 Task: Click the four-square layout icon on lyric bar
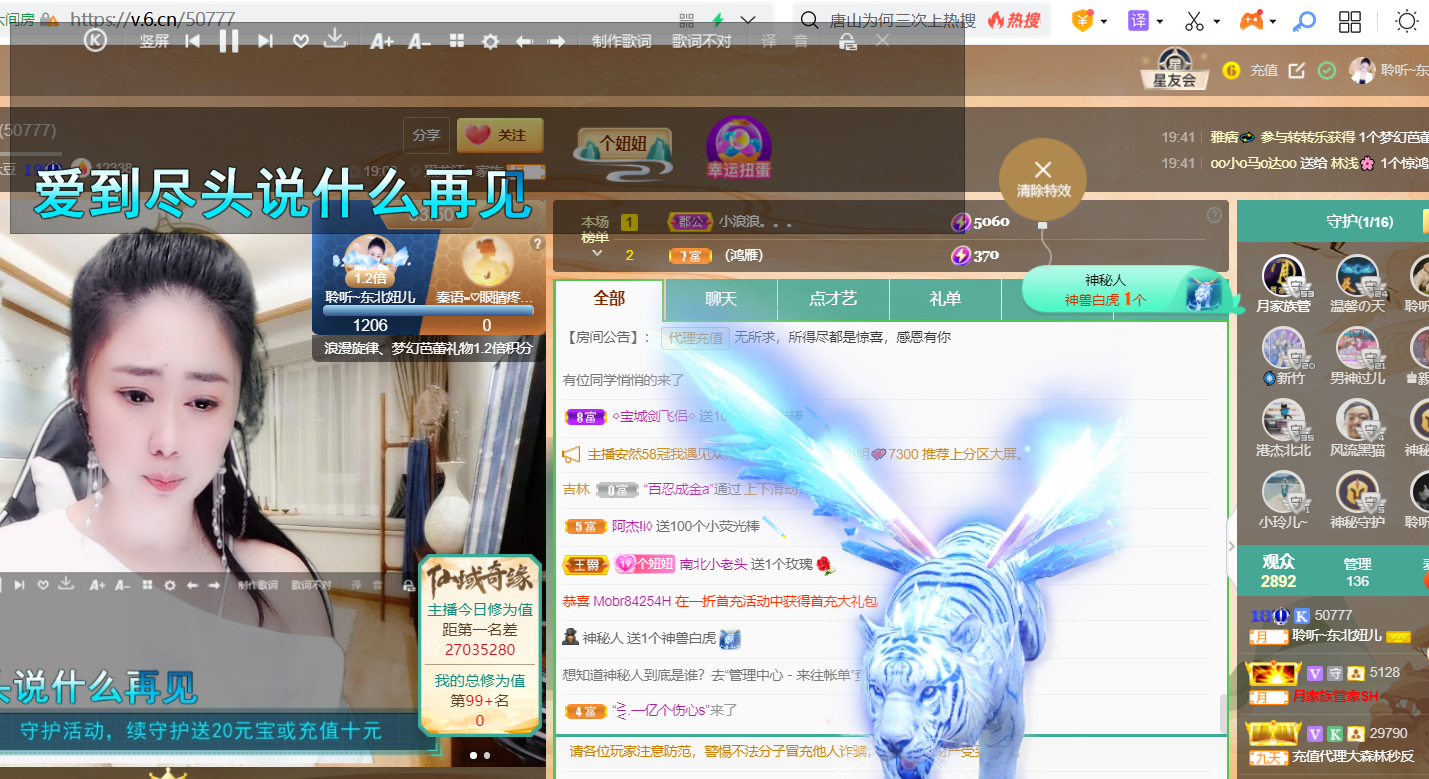457,41
